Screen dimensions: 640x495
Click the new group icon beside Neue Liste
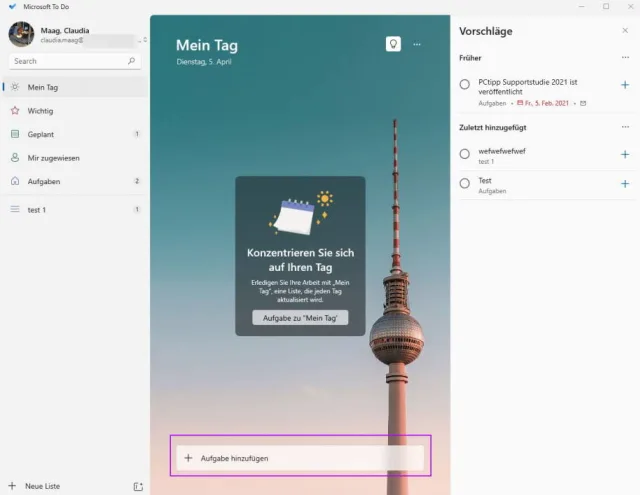pos(138,486)
